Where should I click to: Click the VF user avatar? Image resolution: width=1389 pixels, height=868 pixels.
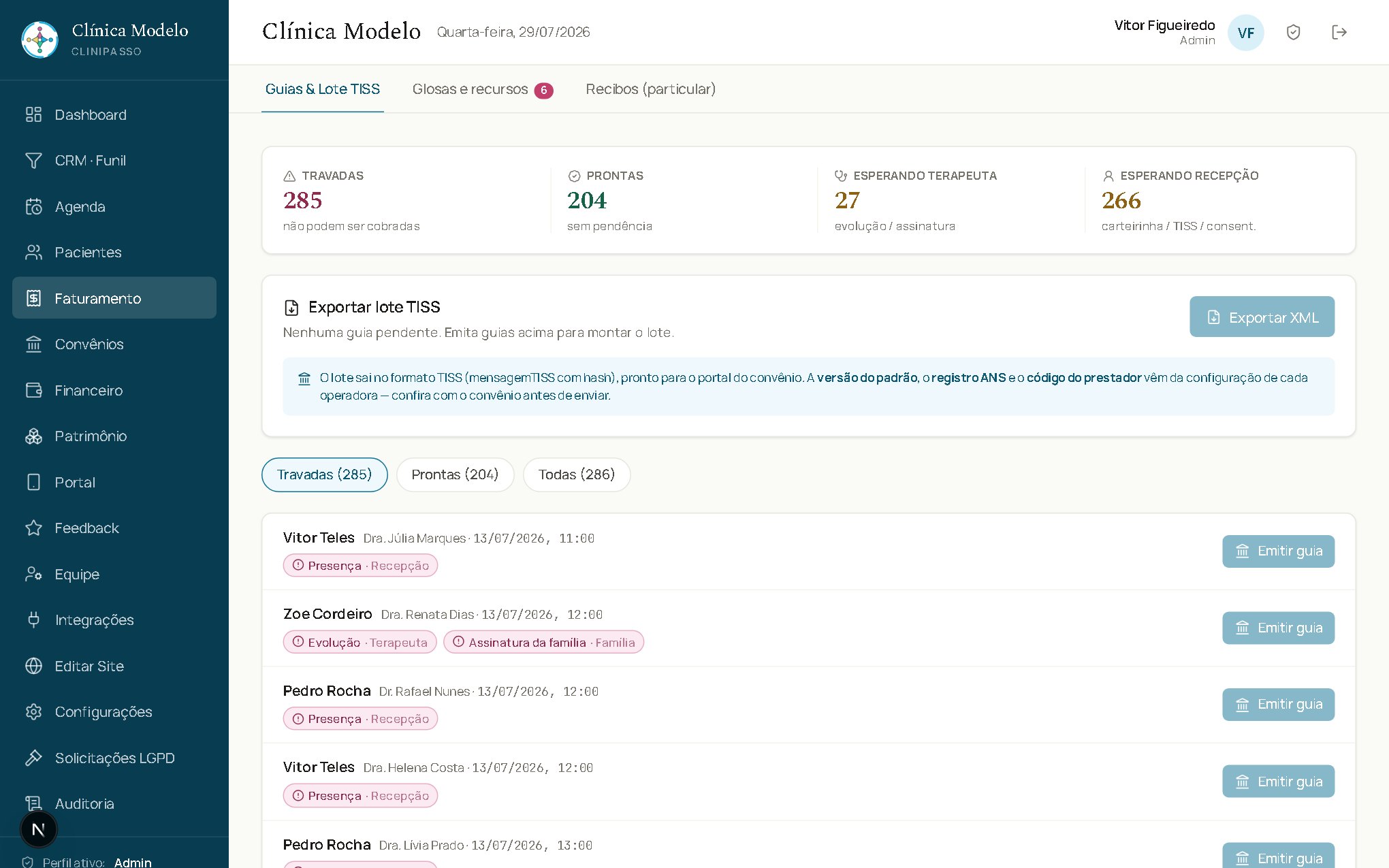(x=1245, y=33)
